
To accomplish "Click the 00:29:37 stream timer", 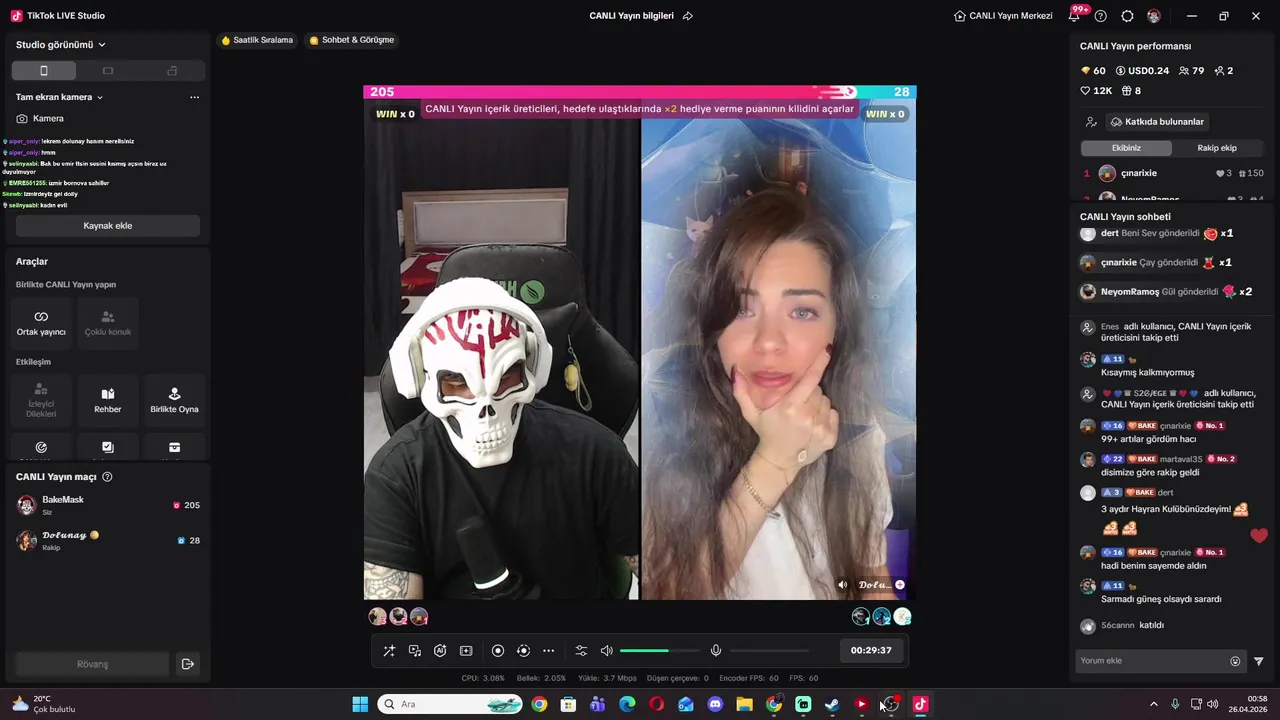I will 871,650.
